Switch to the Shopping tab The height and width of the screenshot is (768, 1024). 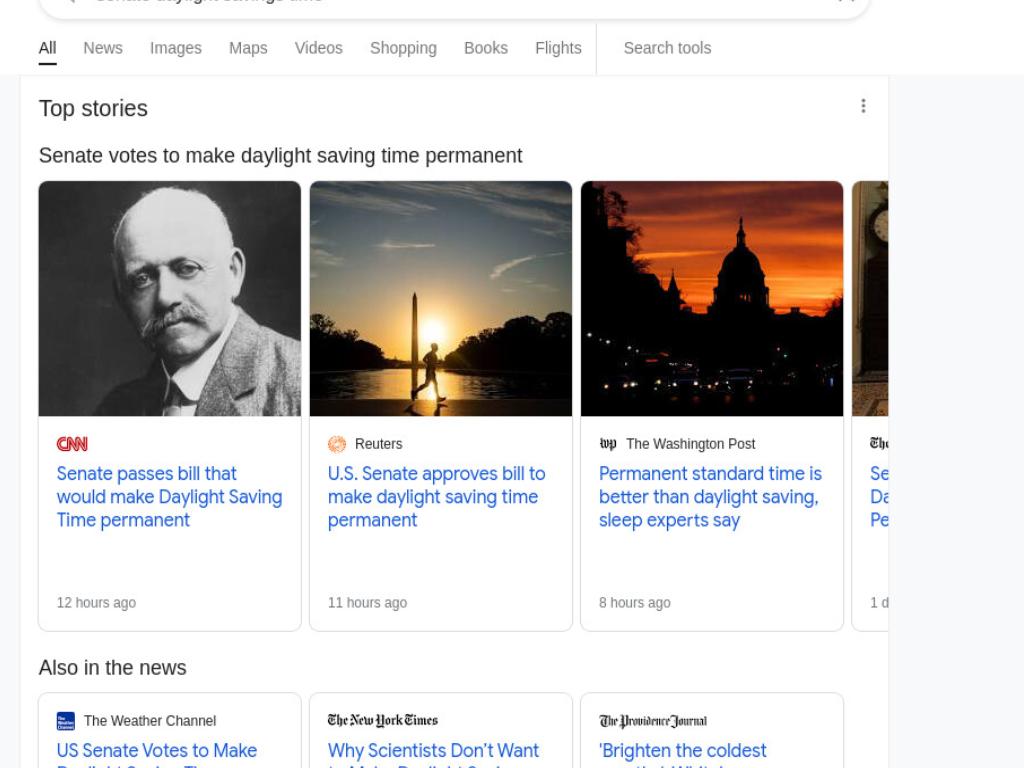pyautogui.click(x=403, y=48)
